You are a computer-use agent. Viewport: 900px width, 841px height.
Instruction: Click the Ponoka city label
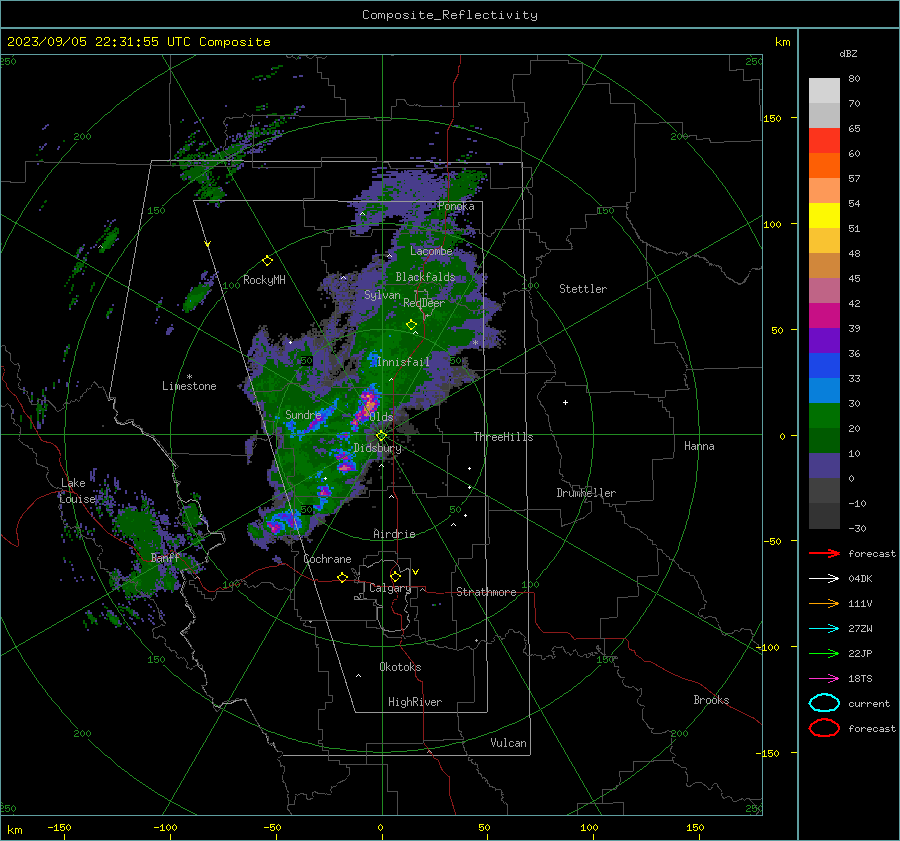pyautogui.click(x=456, y=206)
